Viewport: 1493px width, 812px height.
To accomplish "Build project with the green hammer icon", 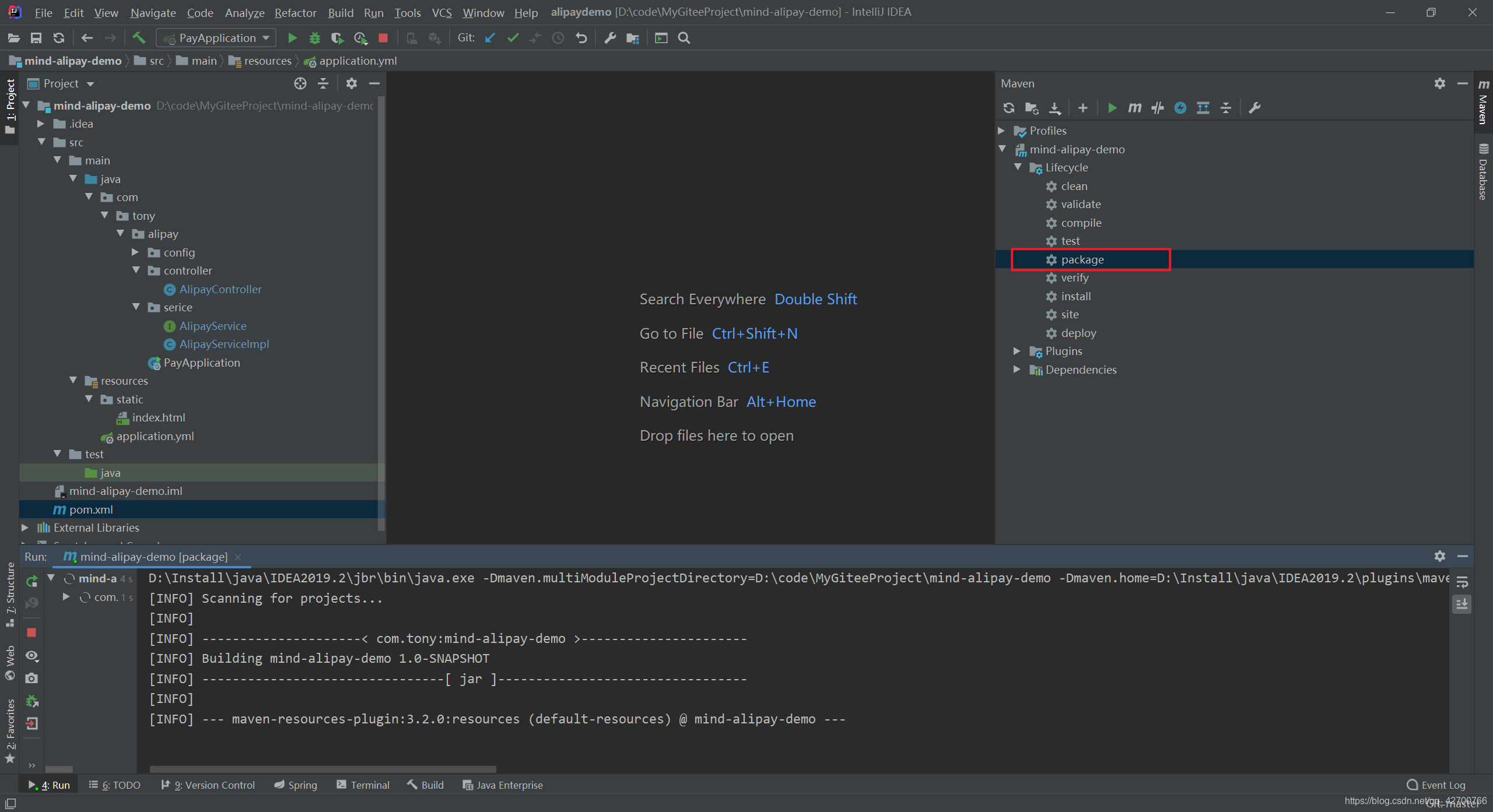I will [139, 38].
